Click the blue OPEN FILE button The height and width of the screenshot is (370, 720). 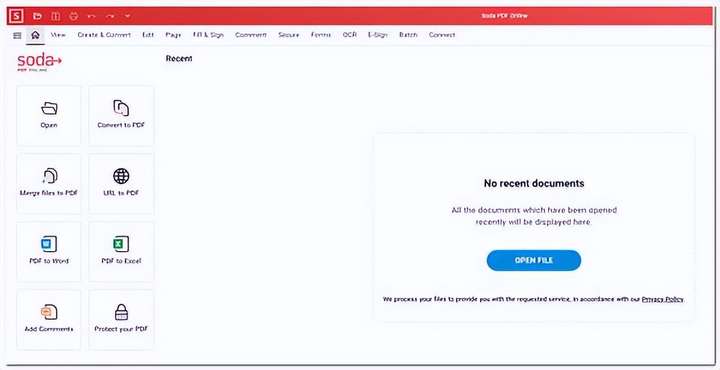[x=534, y=260]
